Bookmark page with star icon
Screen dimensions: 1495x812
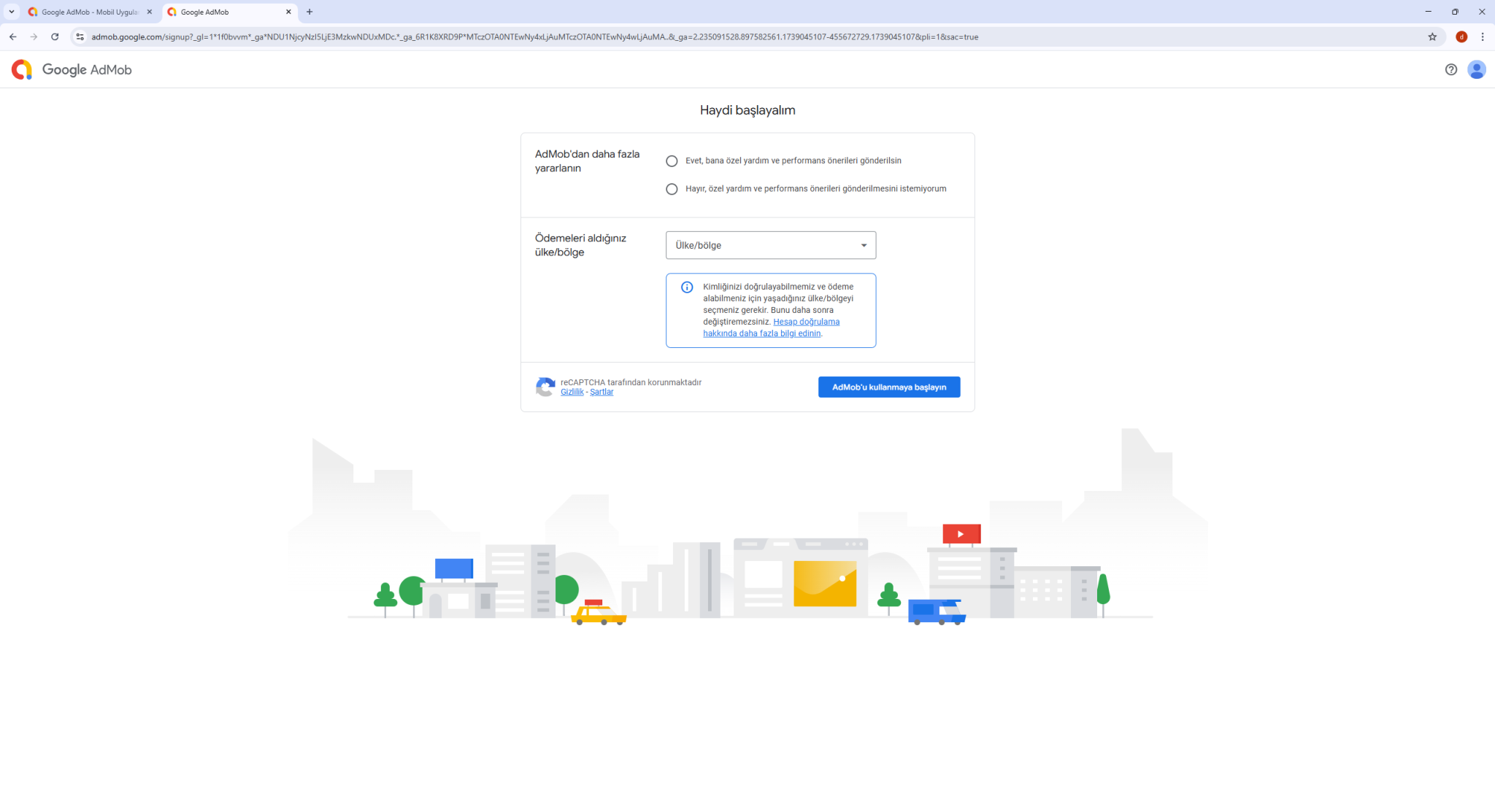tap(1432, 36)
